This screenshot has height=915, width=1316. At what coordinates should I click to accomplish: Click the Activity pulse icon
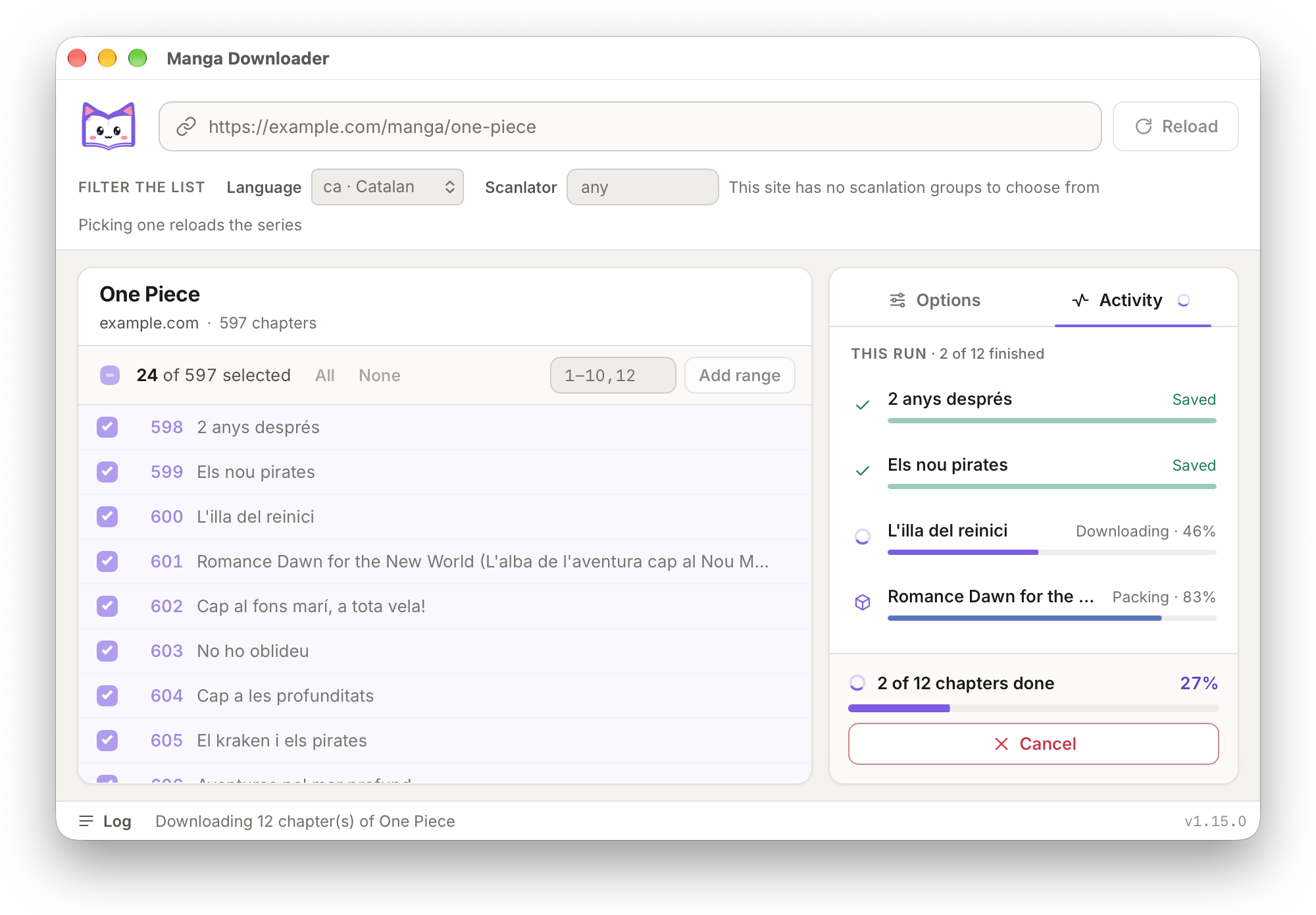[1080, 300]
